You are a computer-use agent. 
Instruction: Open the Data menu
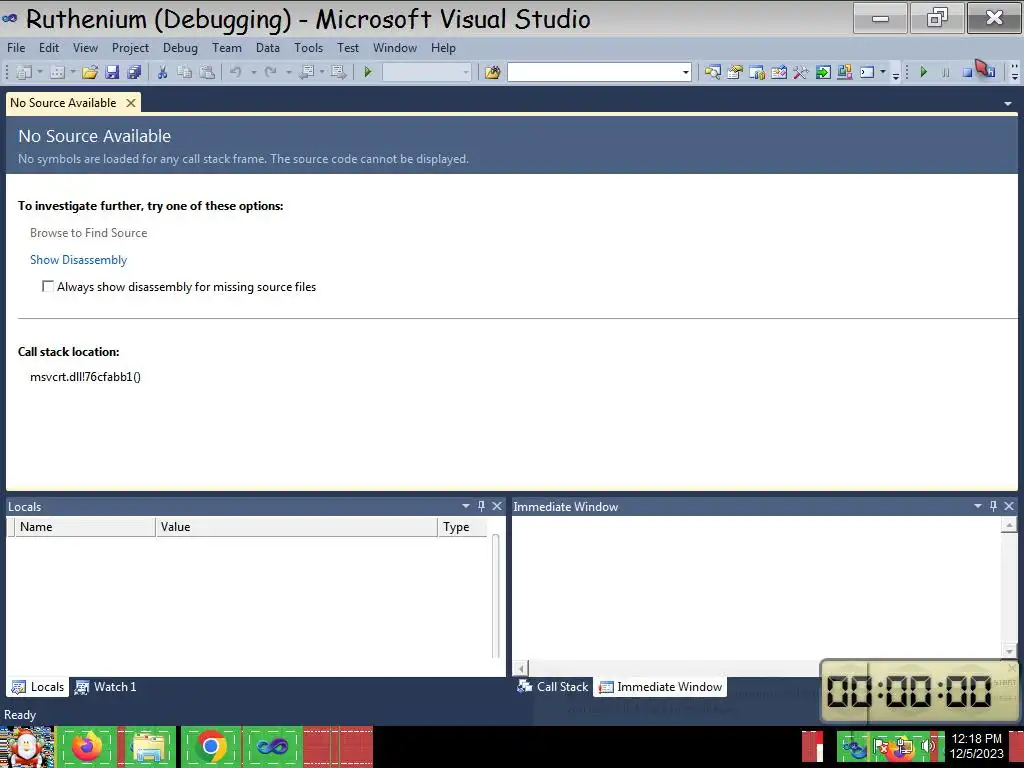click(268, 48)
